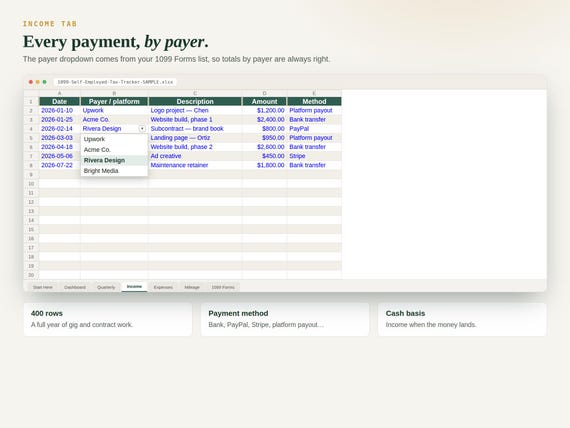Select the Payer / platform header cell
Viewport: 570px width, 428px height.
click(114, 101)
